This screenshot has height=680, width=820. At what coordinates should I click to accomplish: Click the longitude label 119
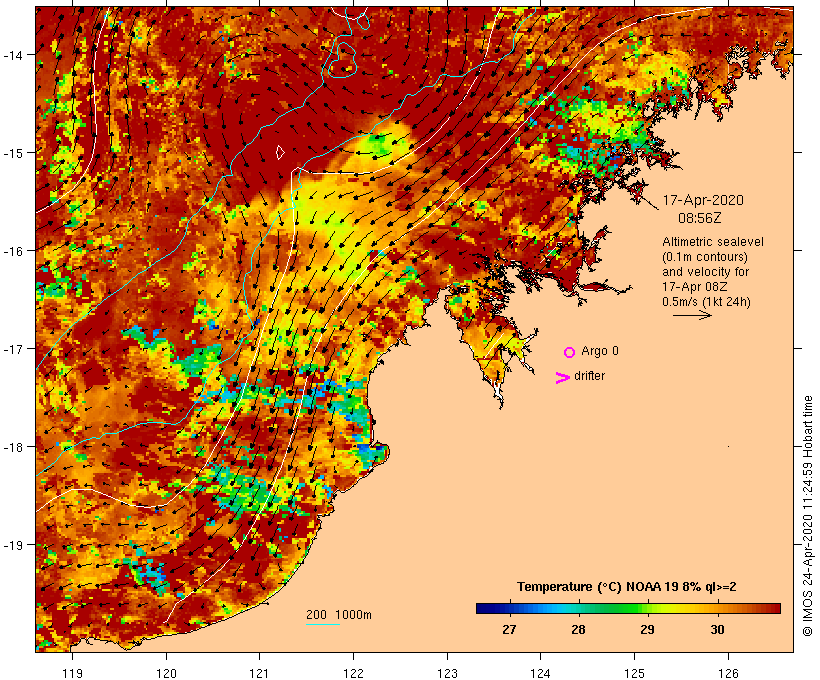click(x=72, y=673)
